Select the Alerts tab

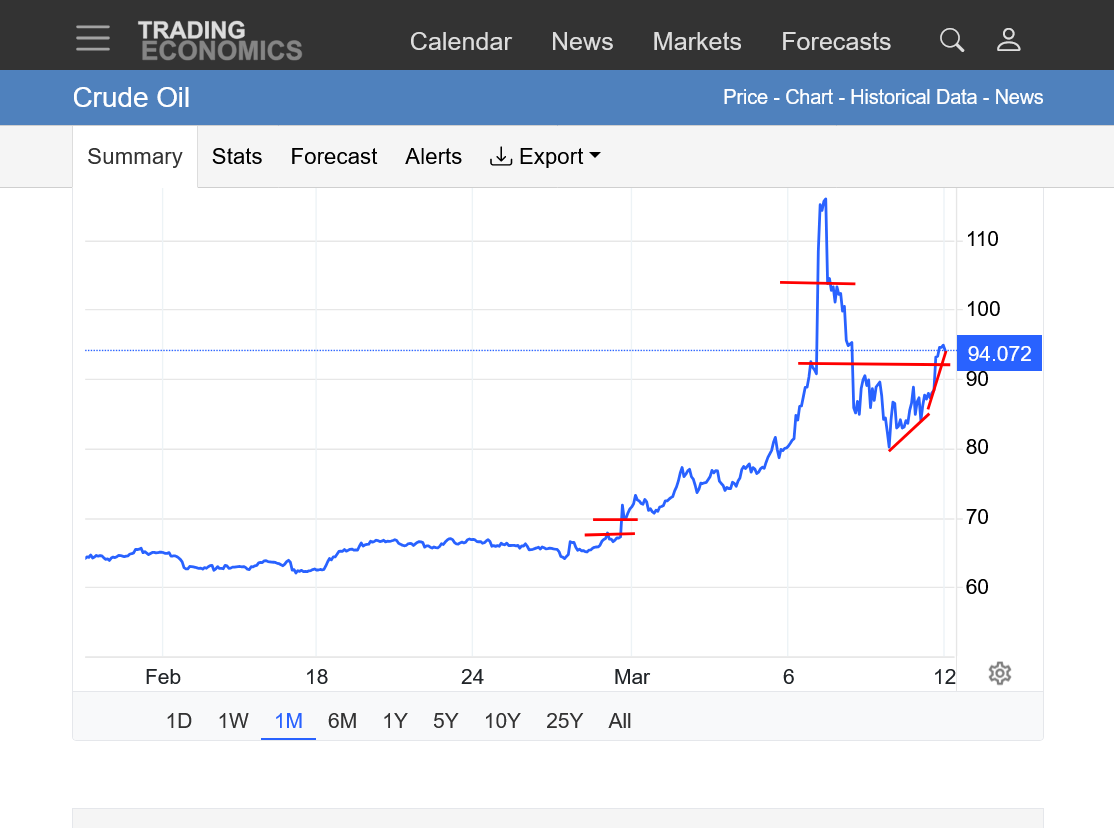tap(433, 157)
